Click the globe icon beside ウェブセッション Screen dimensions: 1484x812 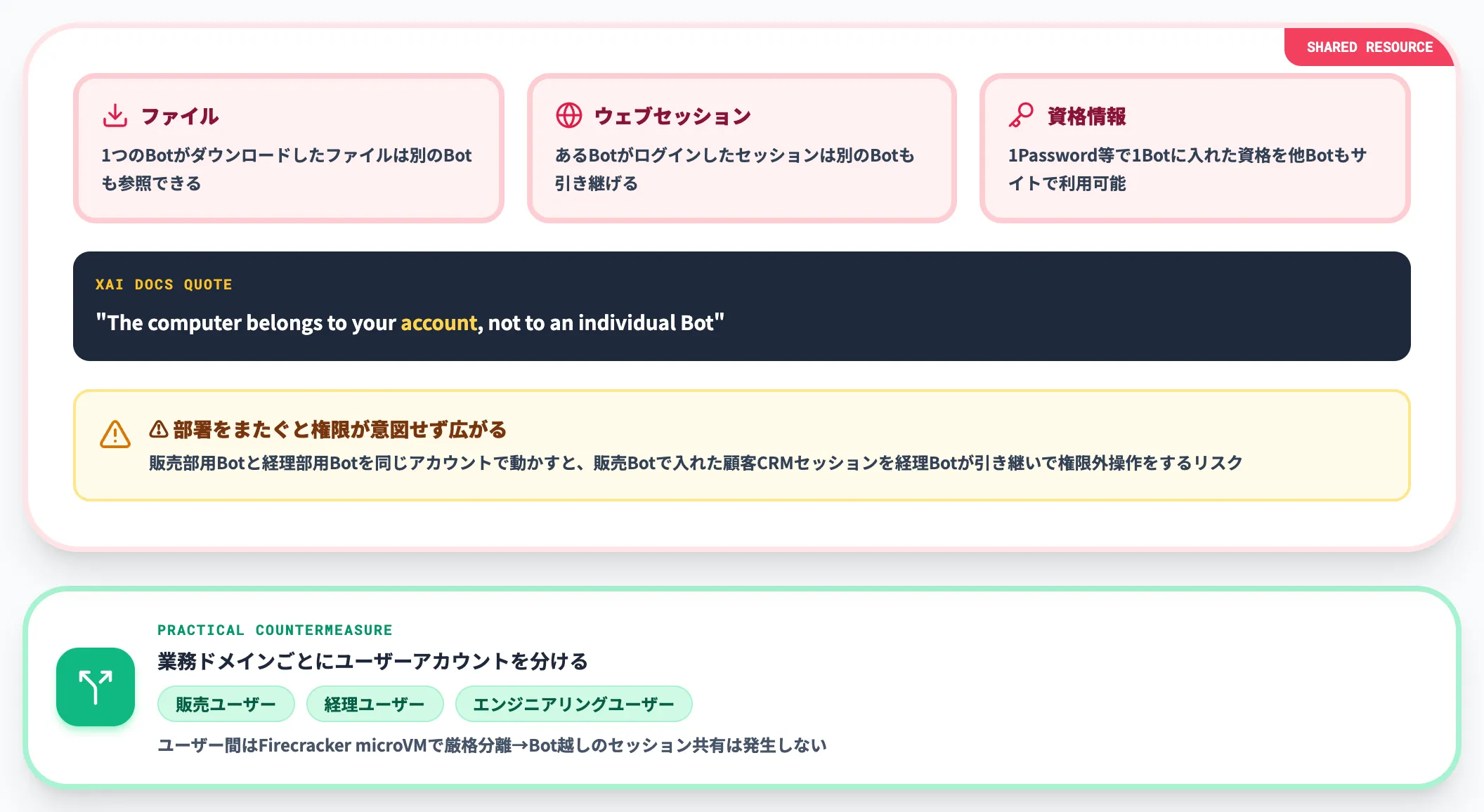pos(569,116)
